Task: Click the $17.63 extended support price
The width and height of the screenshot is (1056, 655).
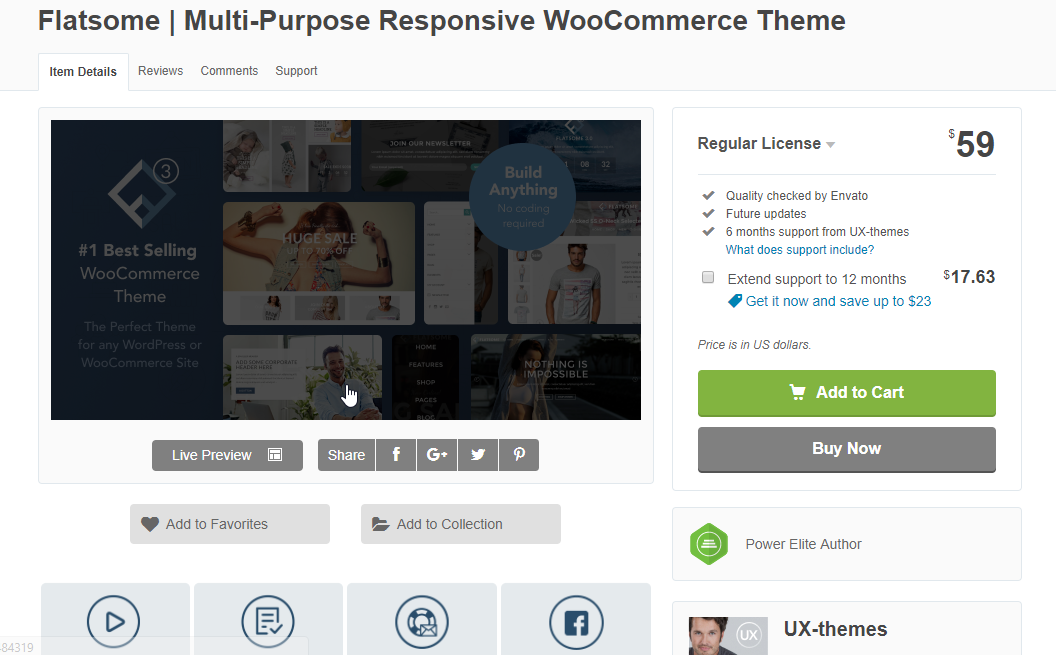Action: (x=969, y=277)
